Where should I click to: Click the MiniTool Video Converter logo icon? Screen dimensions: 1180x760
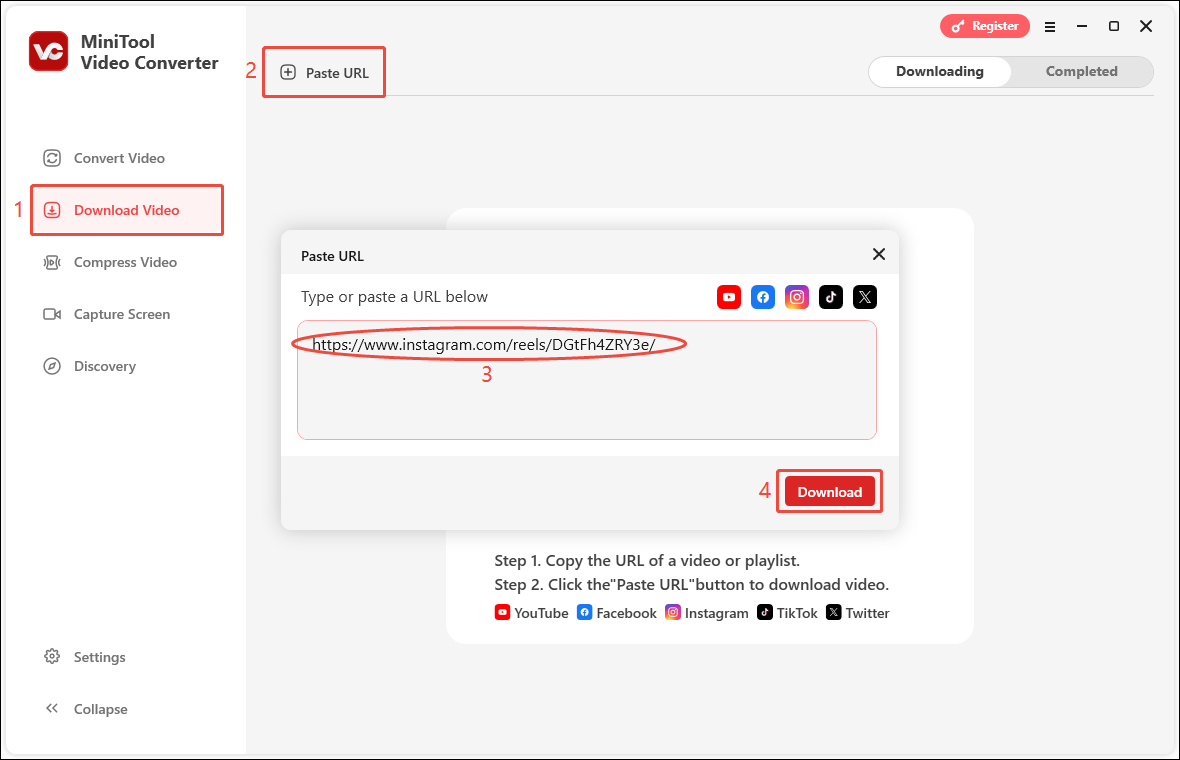(x=49, y=51)
